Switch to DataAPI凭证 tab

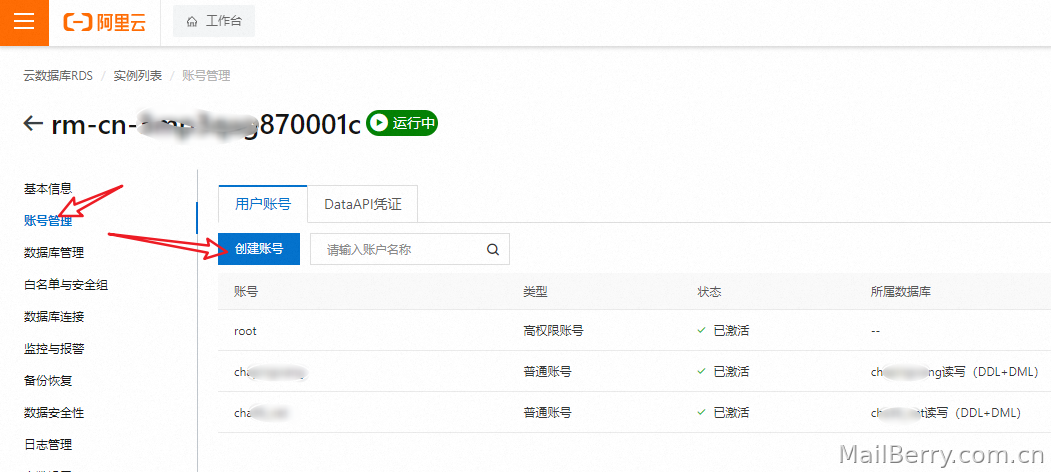pyautogui.click(x=363, y=204)
